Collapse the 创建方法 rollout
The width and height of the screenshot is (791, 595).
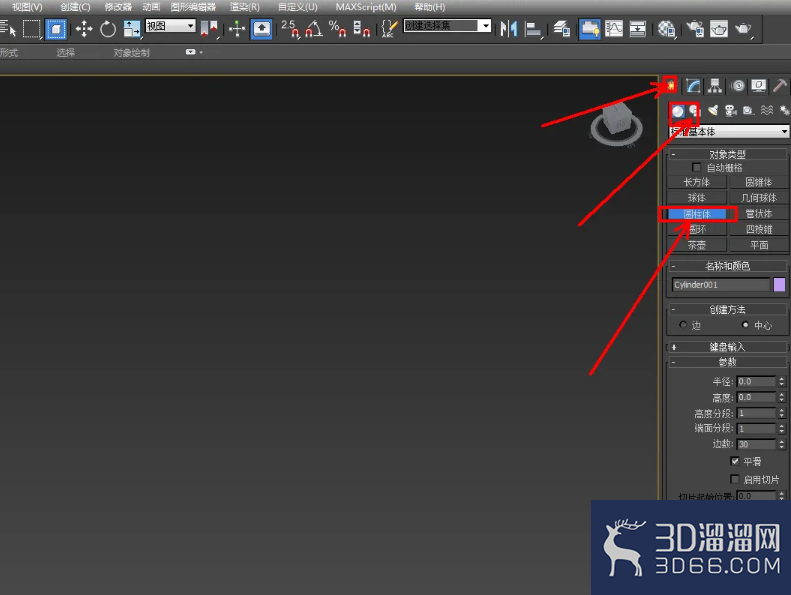[727, 309]
